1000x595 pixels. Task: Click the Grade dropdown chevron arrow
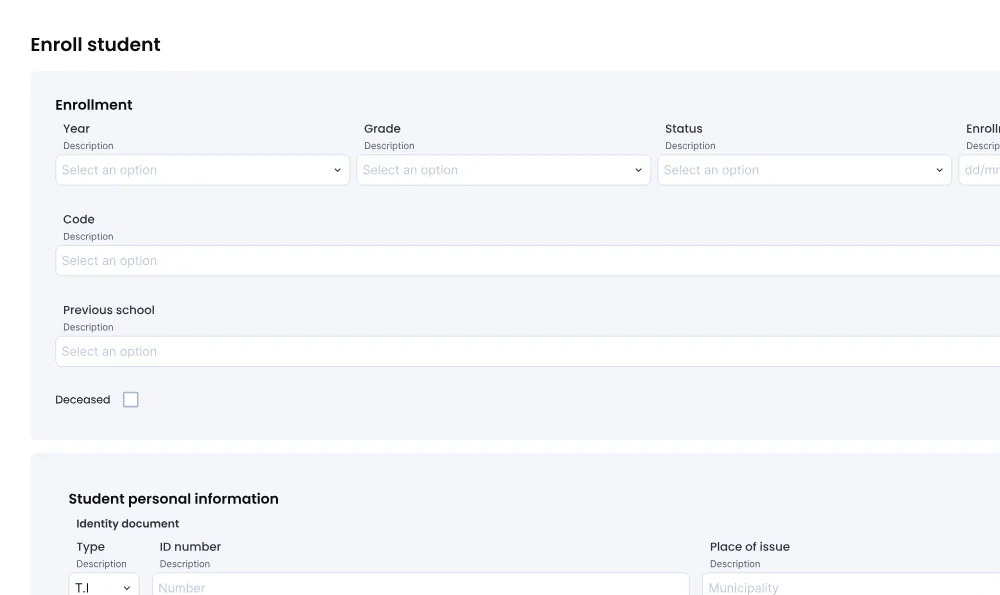pyautogui.click(x=638, y=170)
